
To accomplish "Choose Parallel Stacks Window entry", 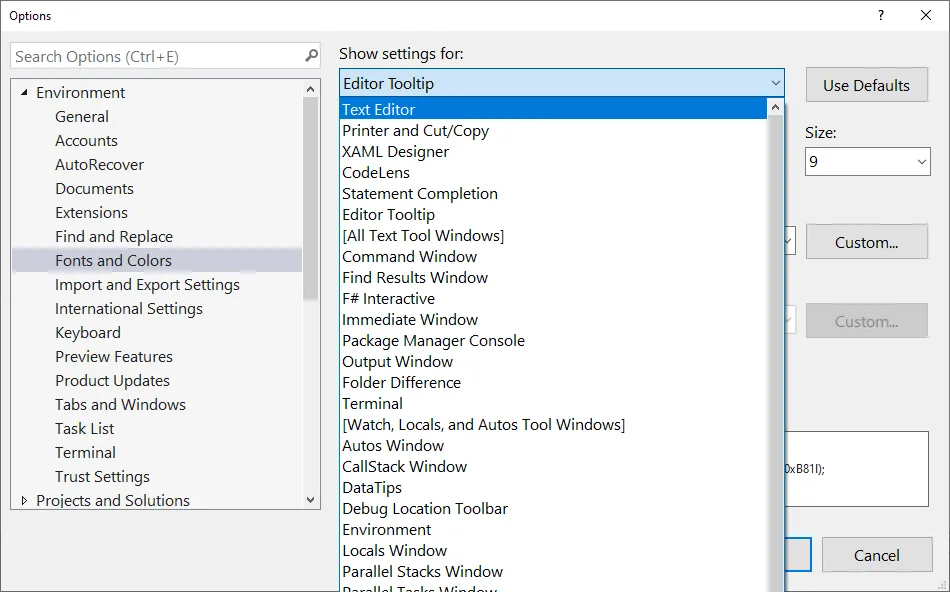I will tap(553, 572).
